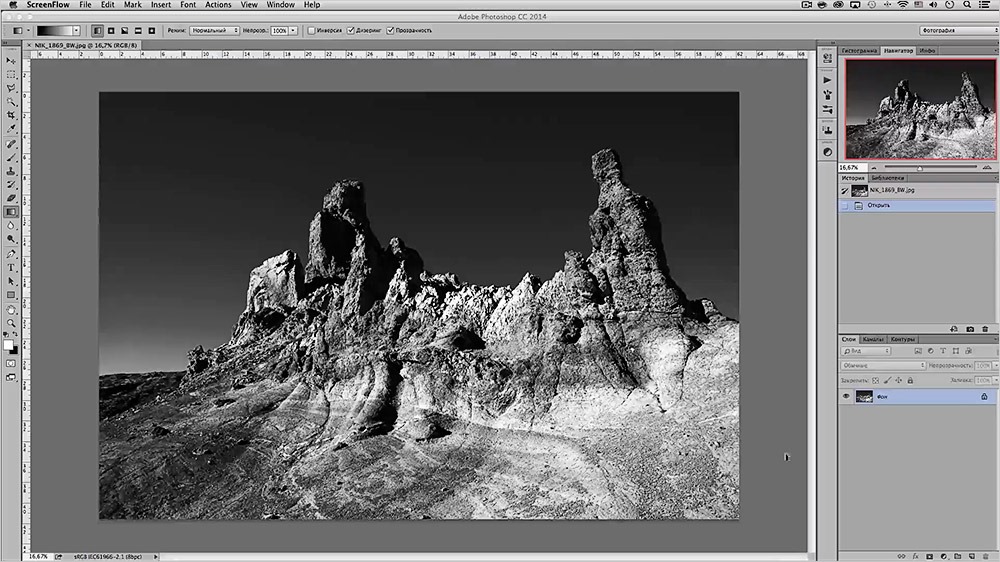
Task: Hide the Фон layer with the eye icon
Action: click(x=846, y=397)
